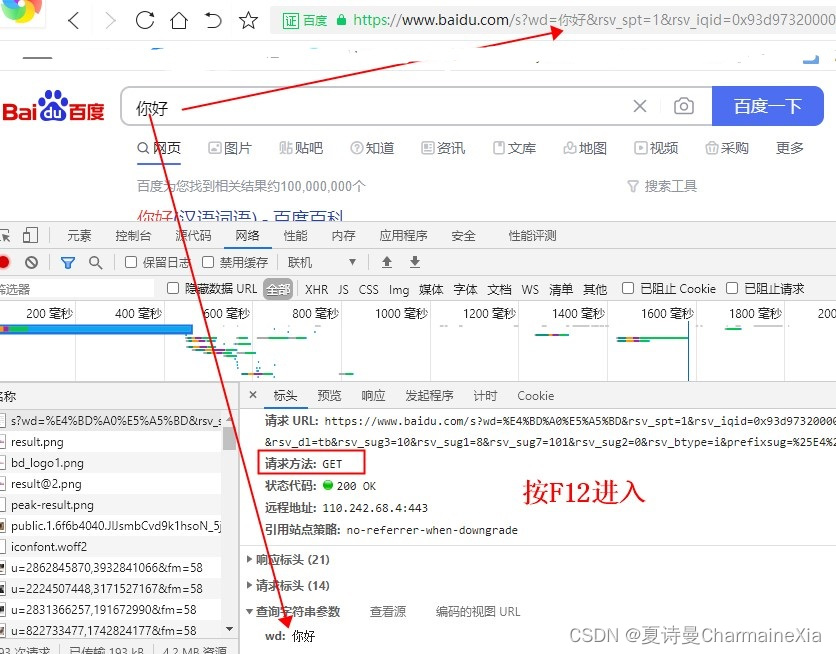Close the request details panel

coord(253,395)
